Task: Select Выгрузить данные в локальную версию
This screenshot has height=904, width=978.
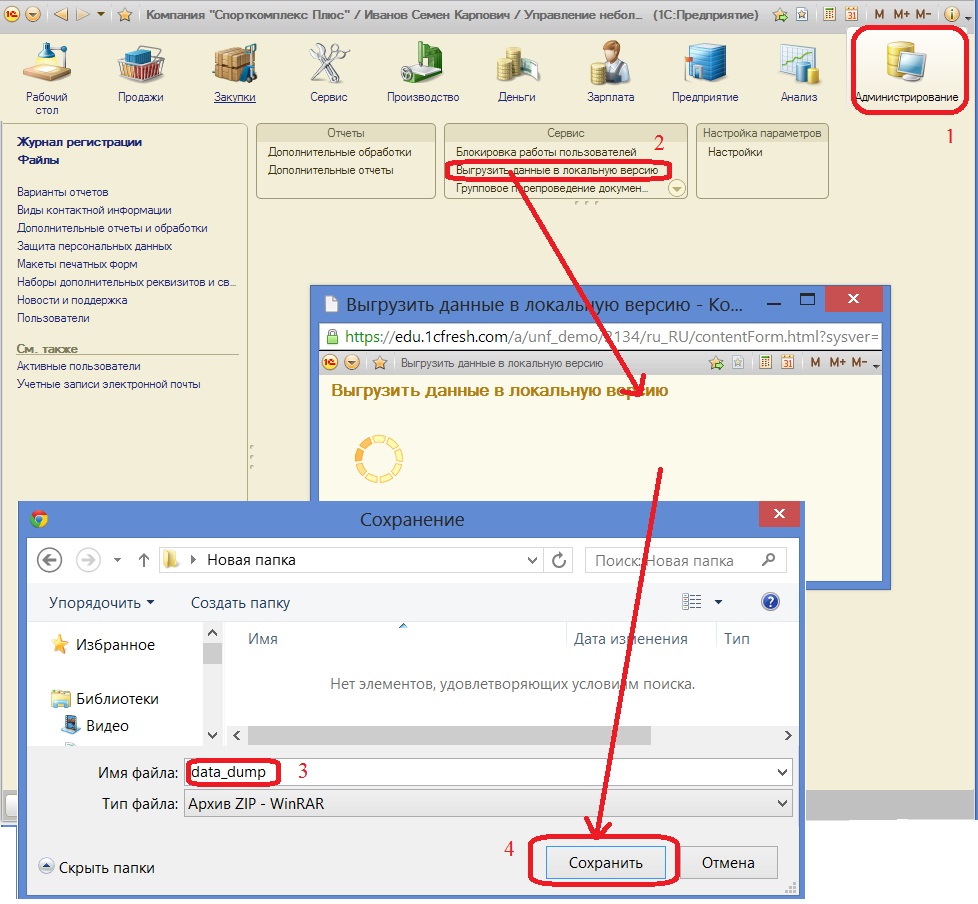Action: [556, 170]
